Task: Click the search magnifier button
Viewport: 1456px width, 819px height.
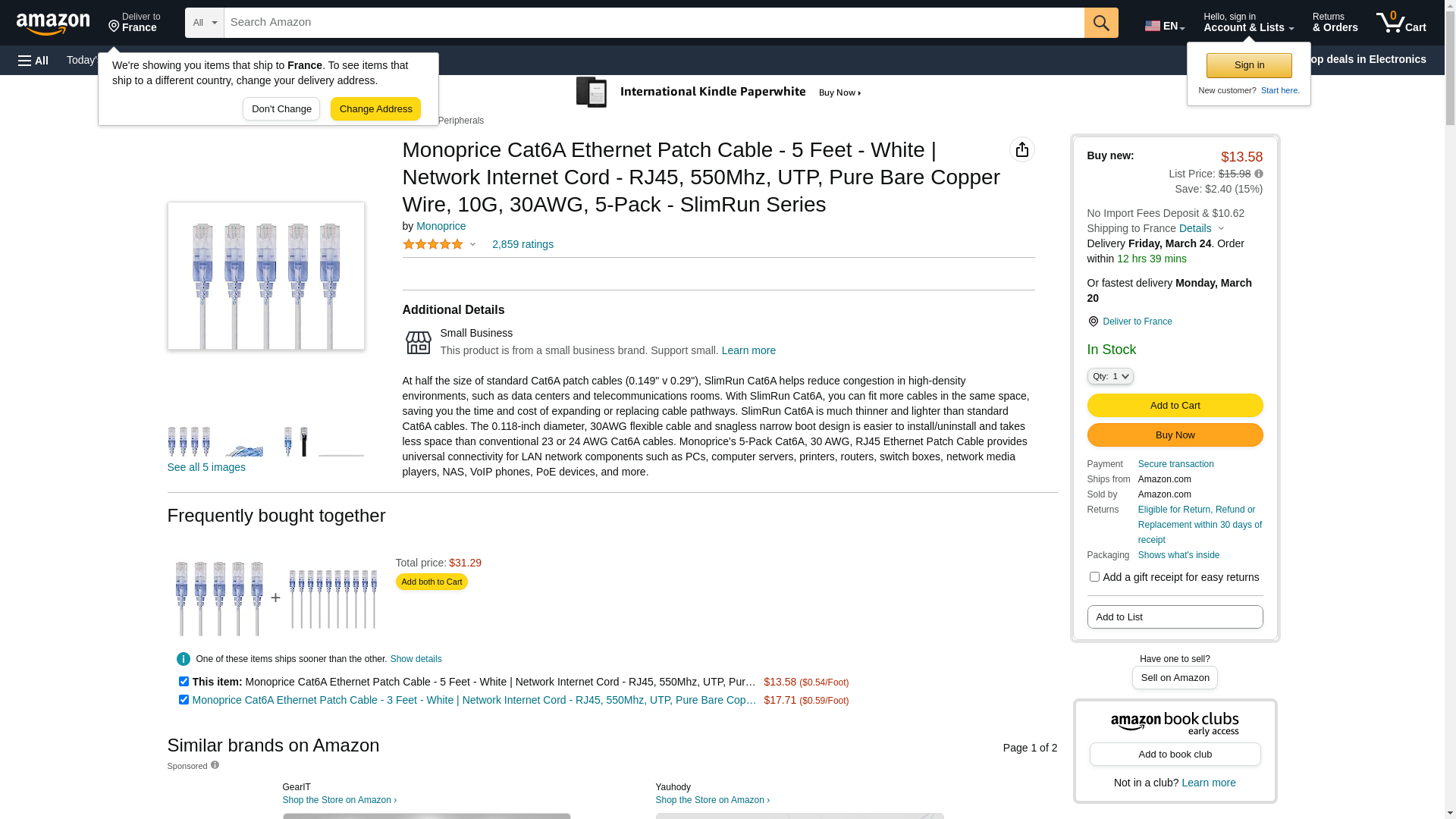Action: tap(1101, 23)
